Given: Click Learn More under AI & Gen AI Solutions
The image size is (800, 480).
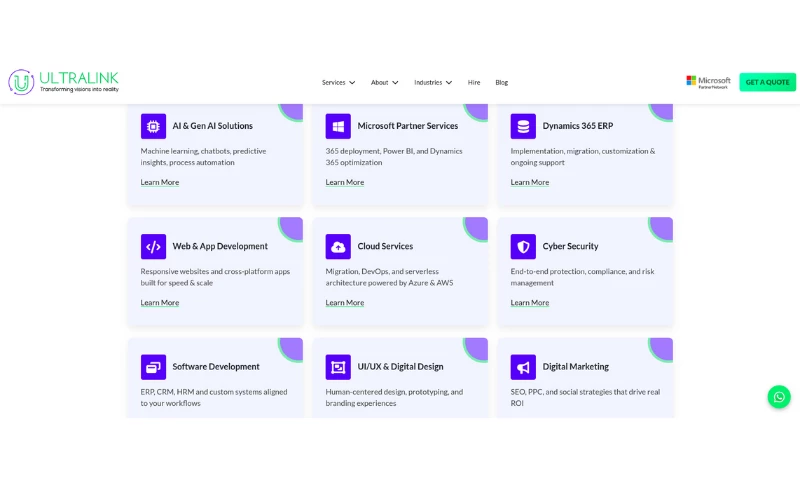Looking at the screenshot, I should (160, 182).
